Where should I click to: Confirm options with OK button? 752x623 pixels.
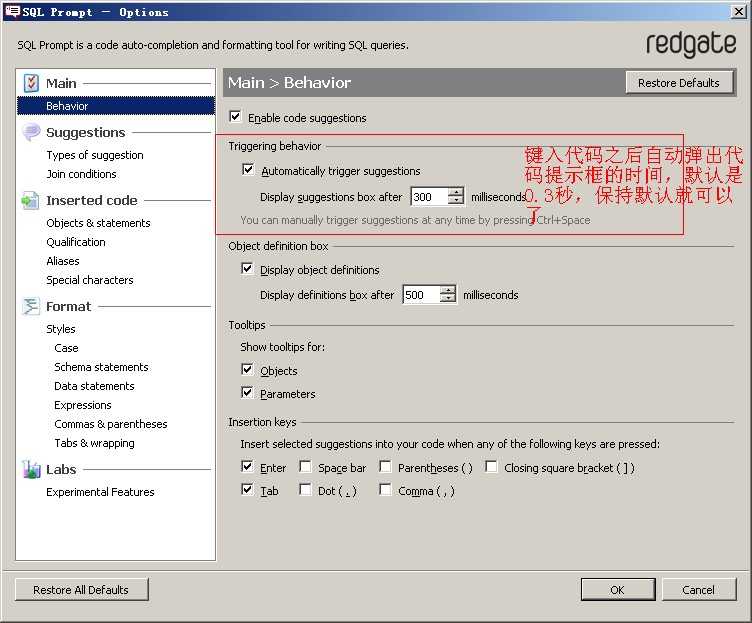(618, 589)
